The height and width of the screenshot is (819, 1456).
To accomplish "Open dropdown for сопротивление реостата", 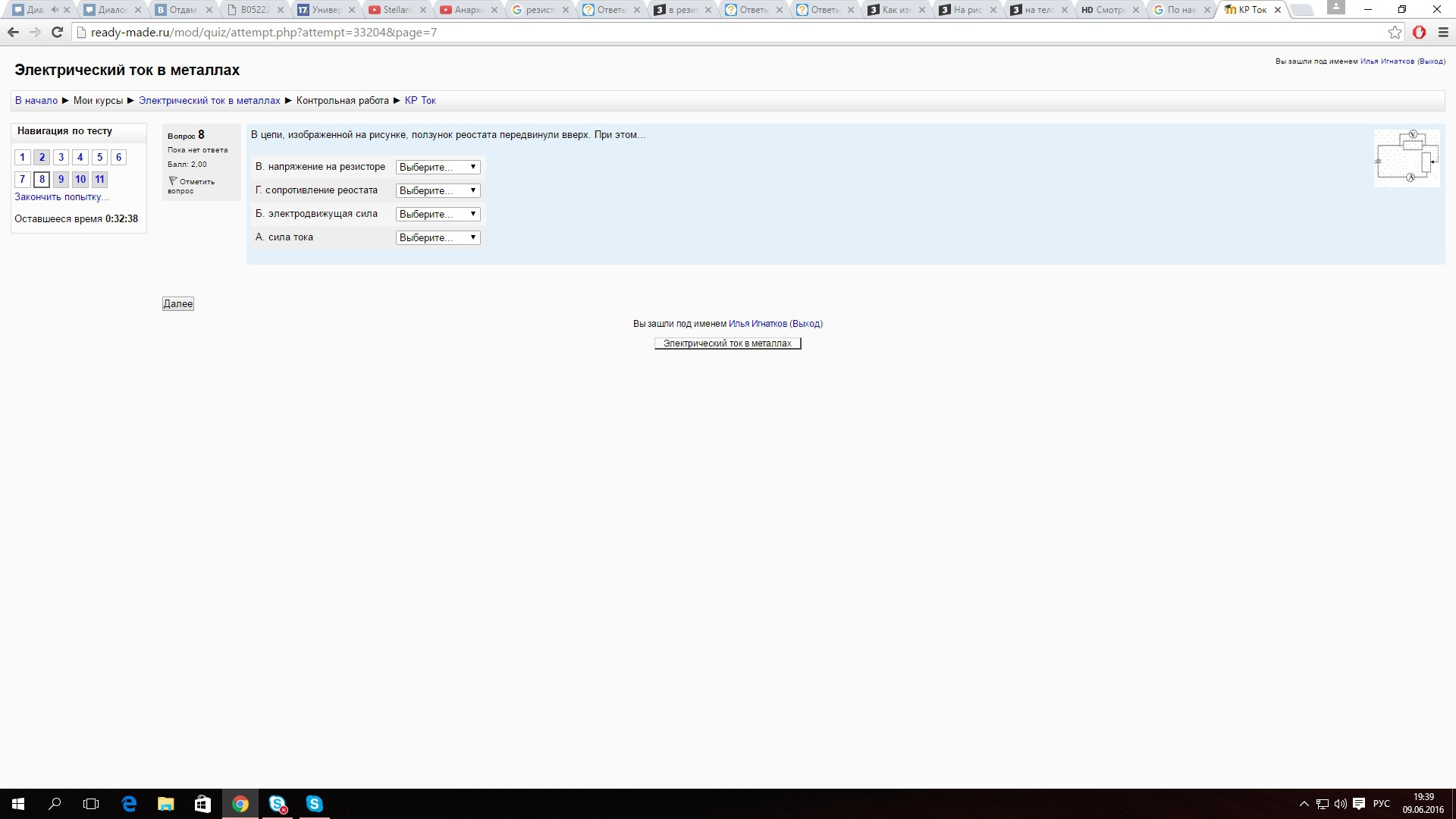I will [438, 190].
